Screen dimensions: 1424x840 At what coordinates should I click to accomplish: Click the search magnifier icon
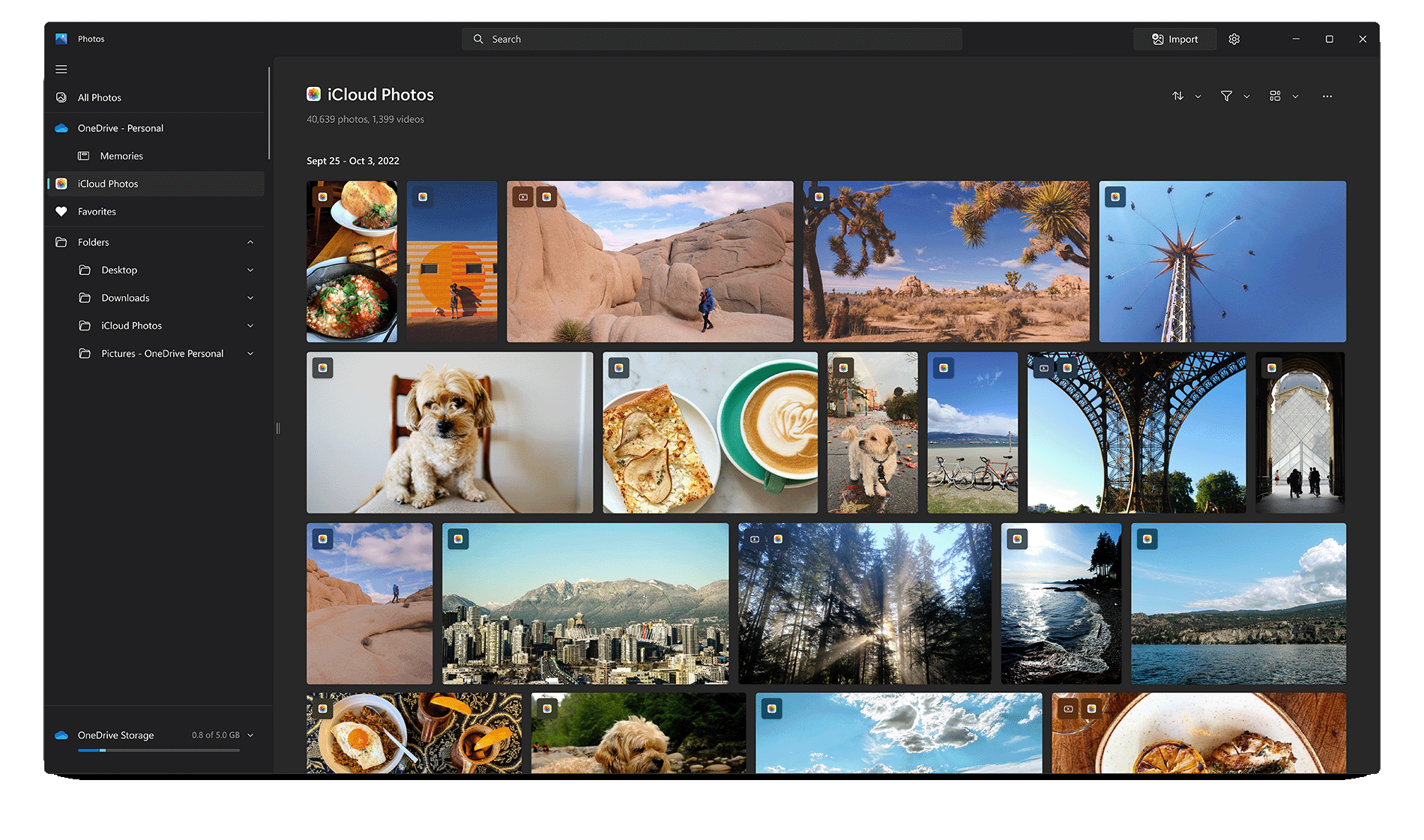(x=477, y=38)
